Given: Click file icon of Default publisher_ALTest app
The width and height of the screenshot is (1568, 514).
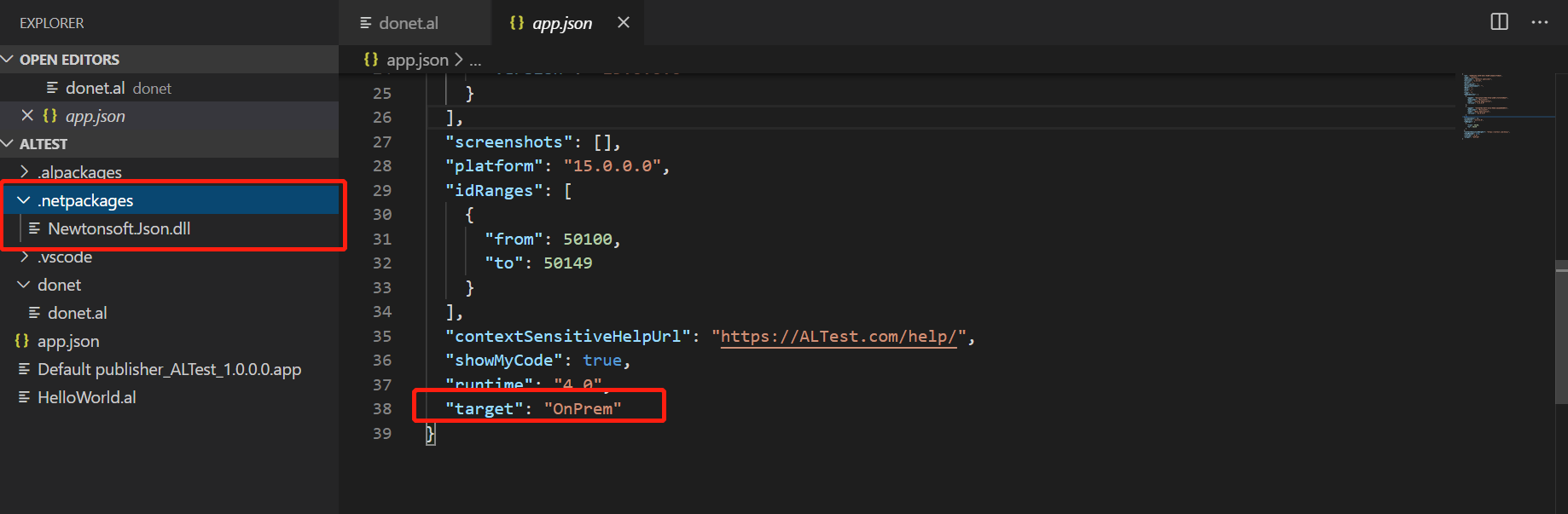Looking at the screenshot, I should pyautogui.click(x=25, y=369).
